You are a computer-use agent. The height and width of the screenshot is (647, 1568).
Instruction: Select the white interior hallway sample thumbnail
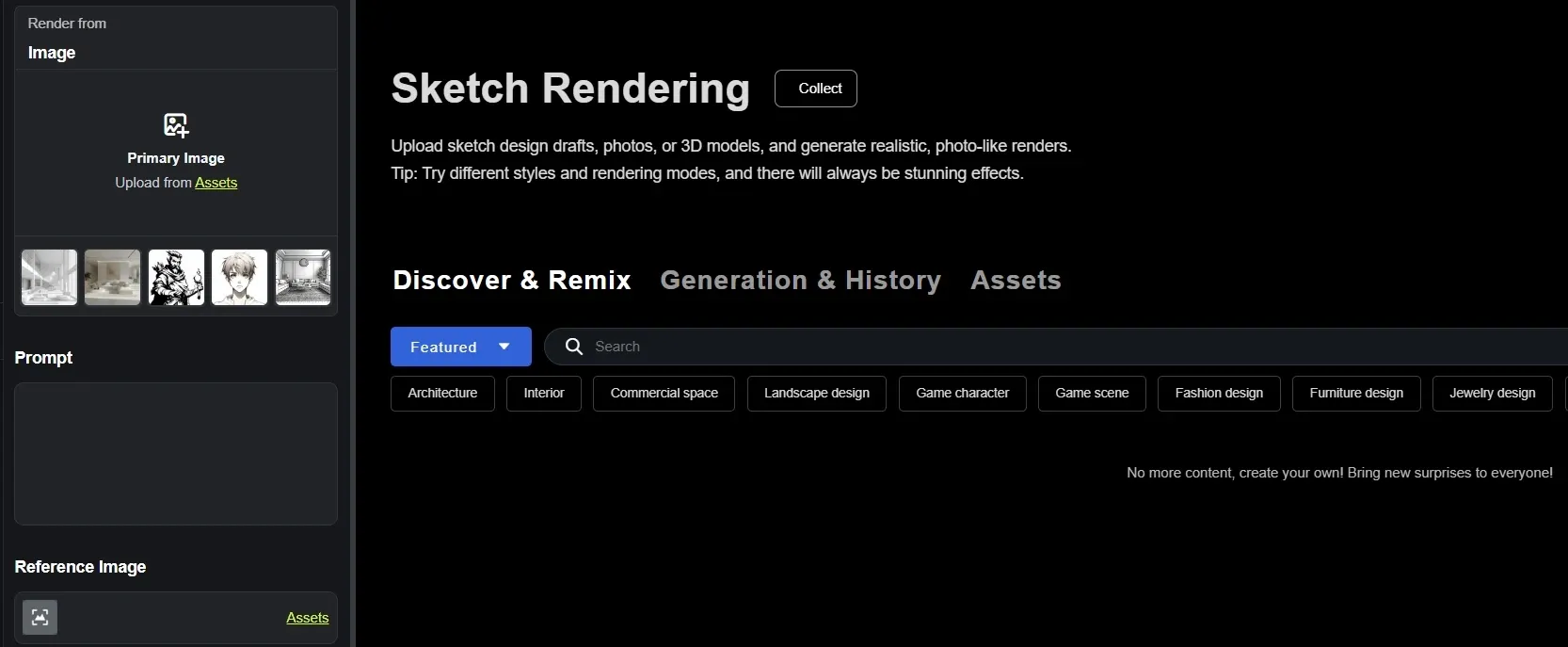pos(50,277)
